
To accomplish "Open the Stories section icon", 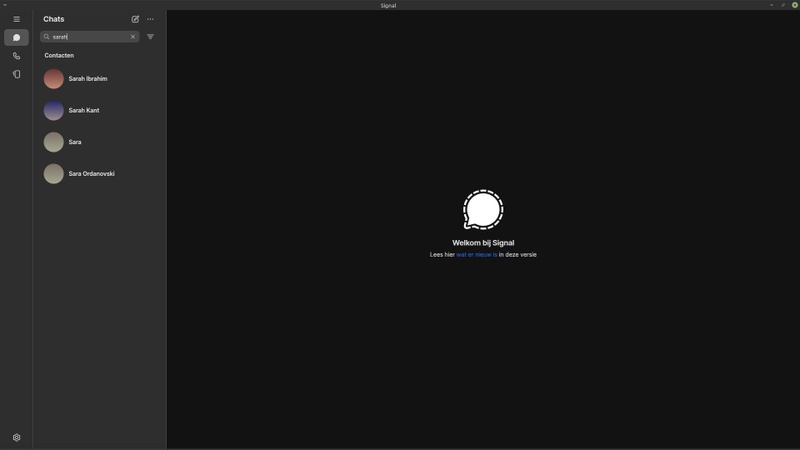I will (16, 74).
